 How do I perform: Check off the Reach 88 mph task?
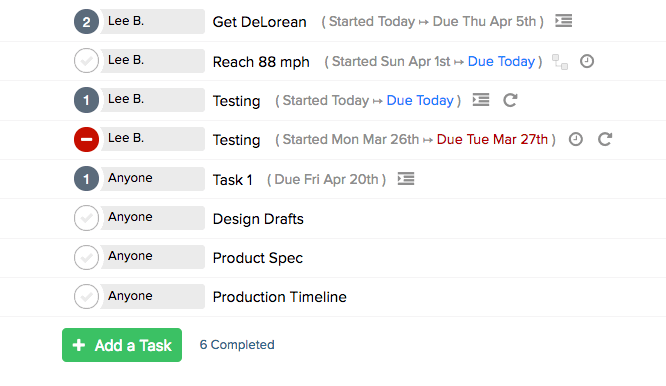86,61
